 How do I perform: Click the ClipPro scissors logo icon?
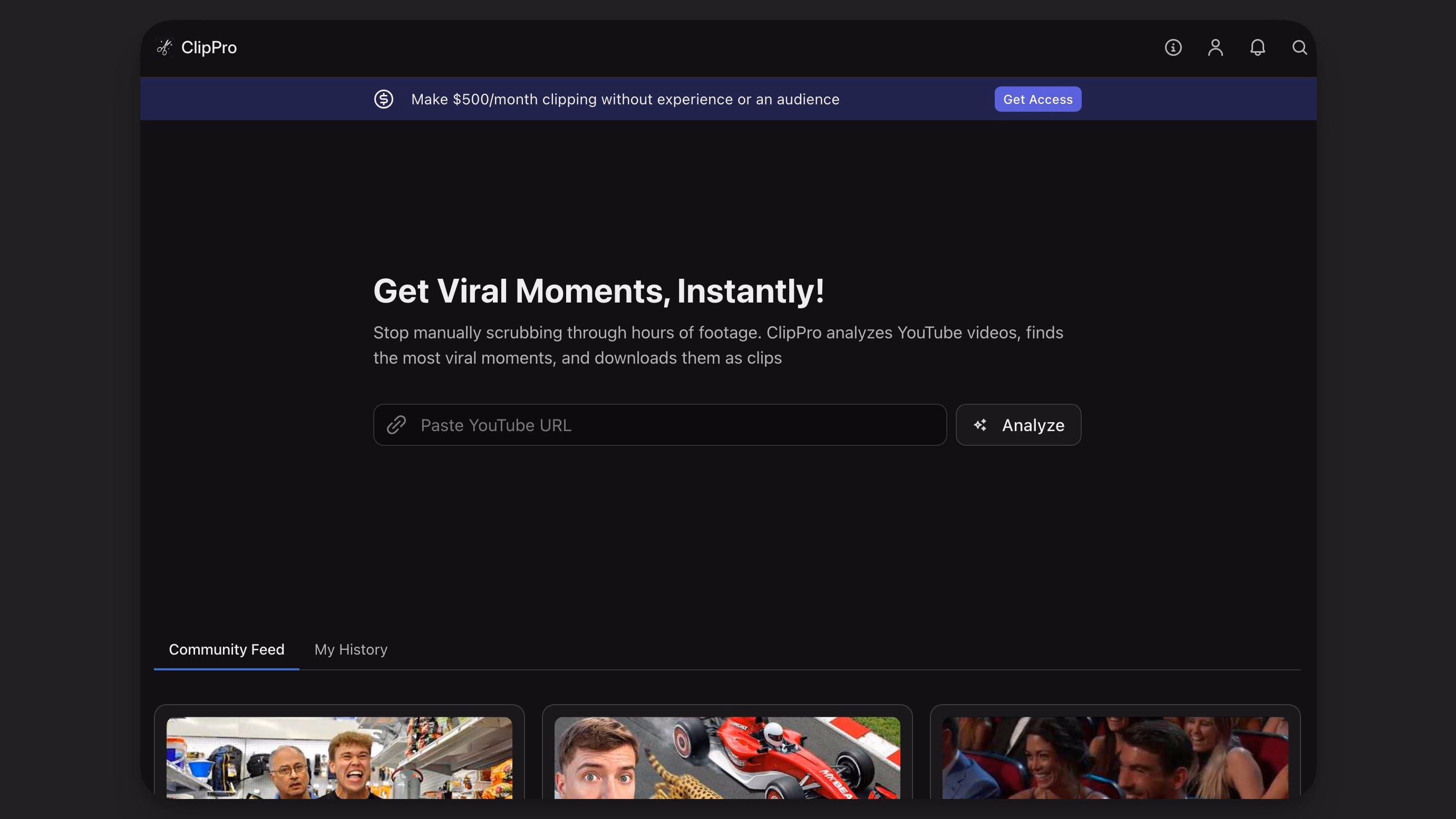pyautogui.click(x=164, y=47)
